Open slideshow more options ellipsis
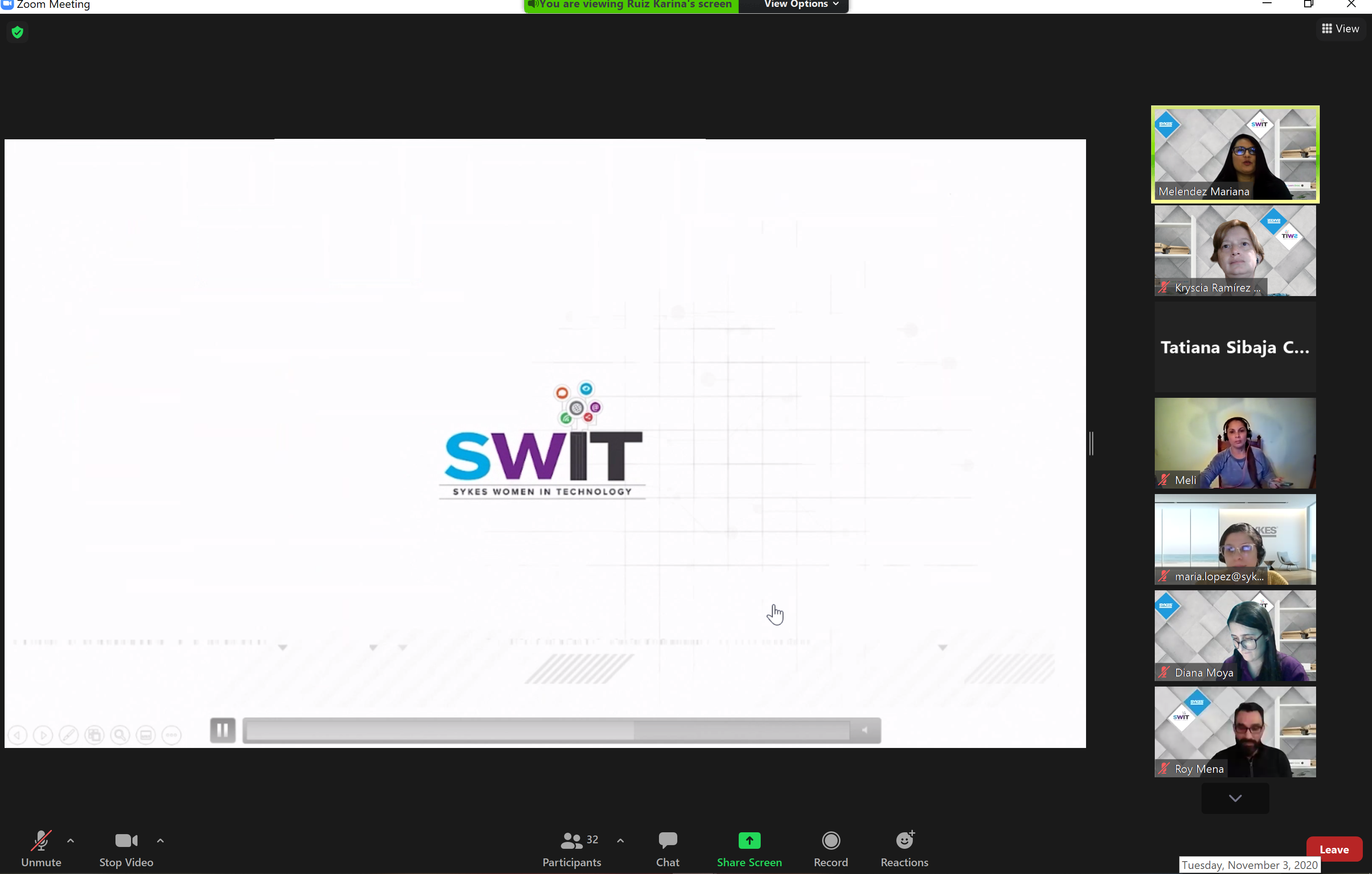1372x874 pixels. (171, 735)
